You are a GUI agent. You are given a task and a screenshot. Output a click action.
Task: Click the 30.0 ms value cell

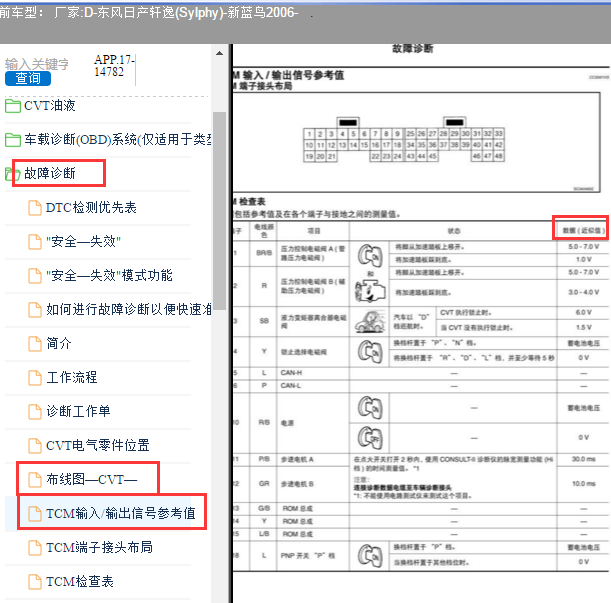[583, 459]
